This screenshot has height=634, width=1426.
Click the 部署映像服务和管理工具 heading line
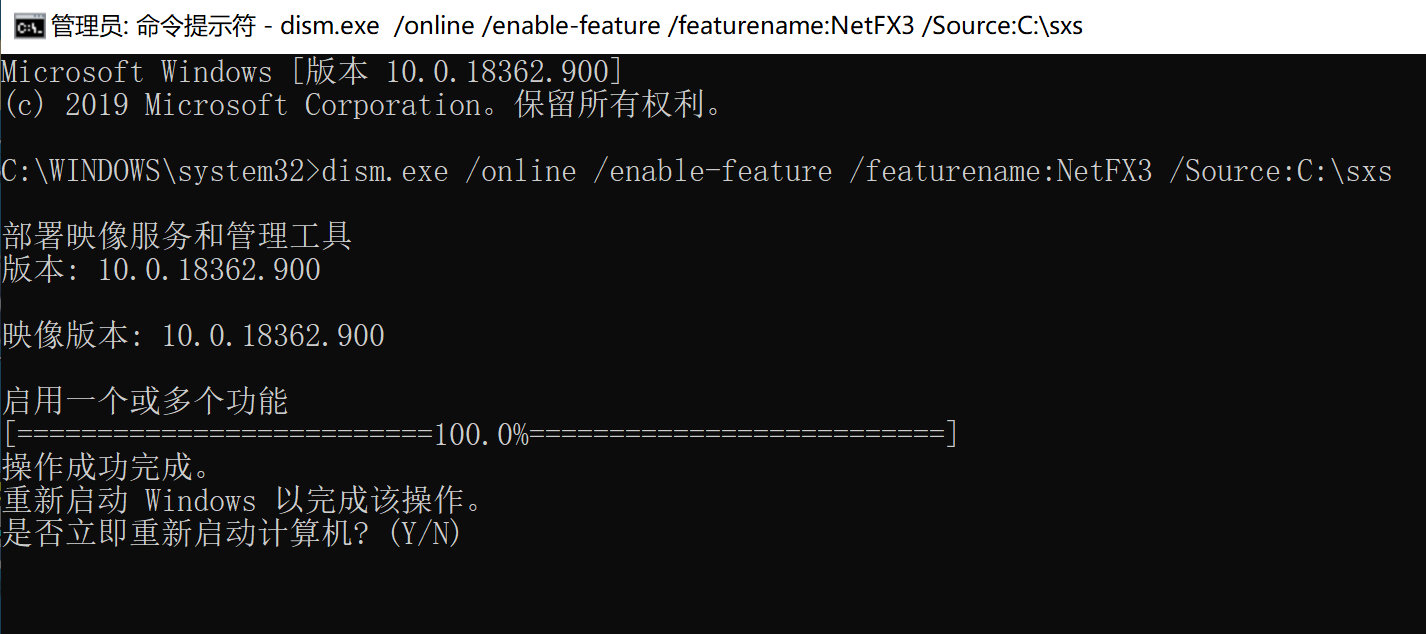tap(177, 237)
